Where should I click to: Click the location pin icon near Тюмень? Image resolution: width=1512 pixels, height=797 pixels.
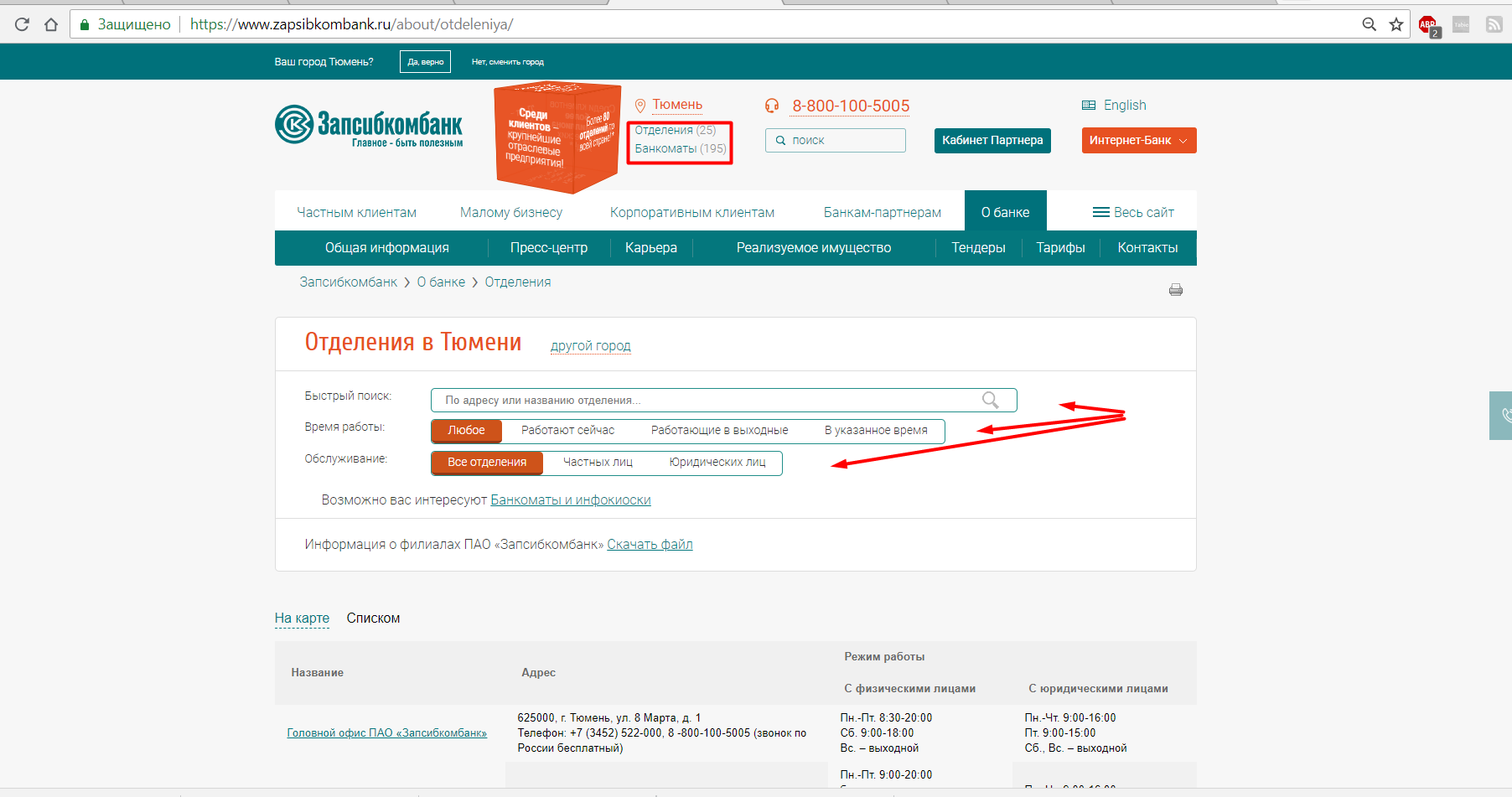(639, 106)
